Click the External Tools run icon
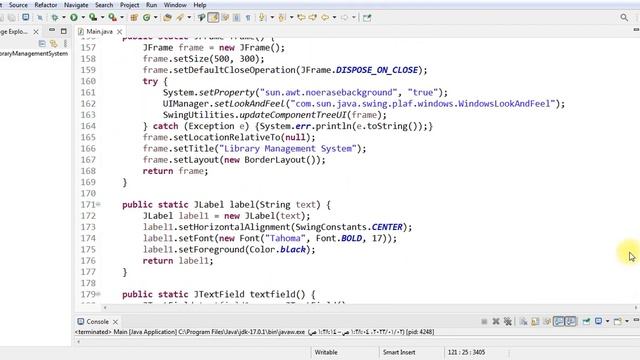Screen dimensions: 640x360 click(x=112, y=18)
